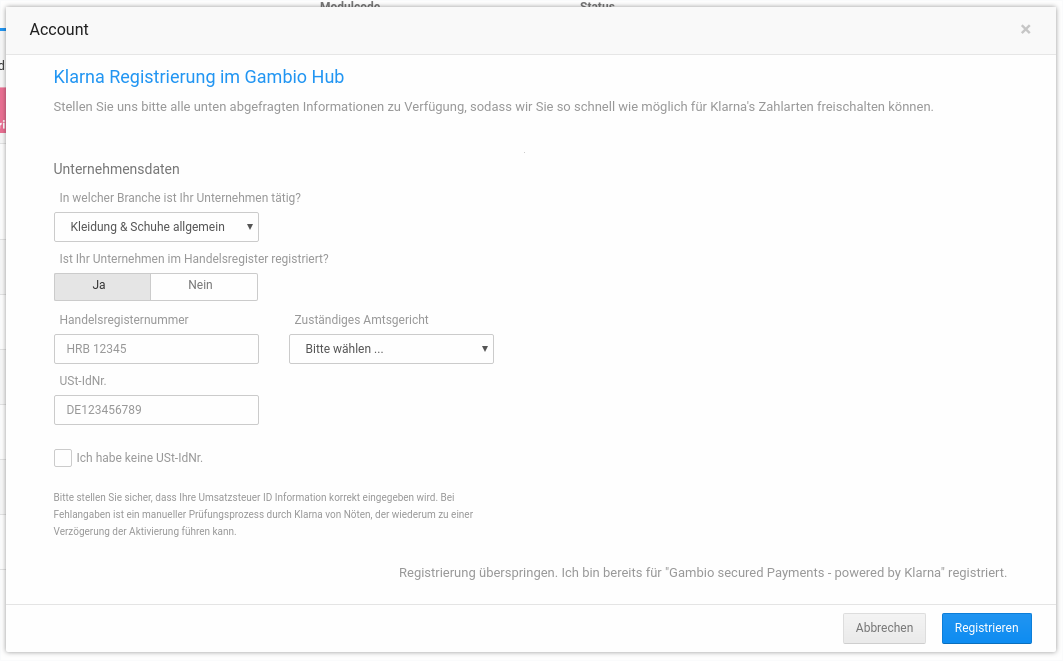1063x661 pixels.
Task: Click the "Ich habe keine USt-IdNr." label text
Action: (x=139, y=457)
